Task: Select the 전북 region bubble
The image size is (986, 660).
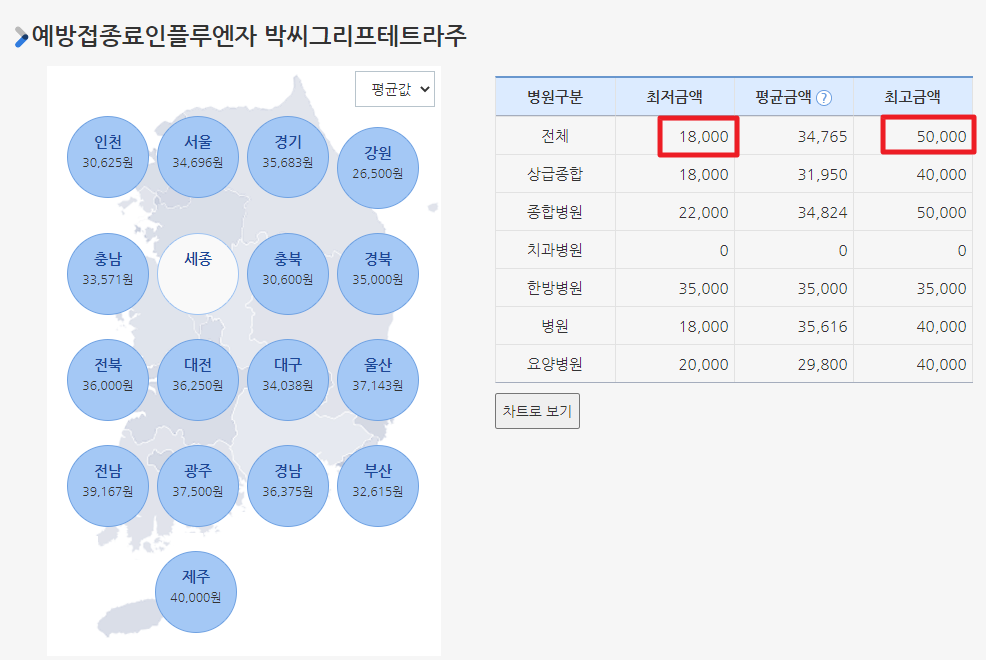Action: [x=108, y=380]
